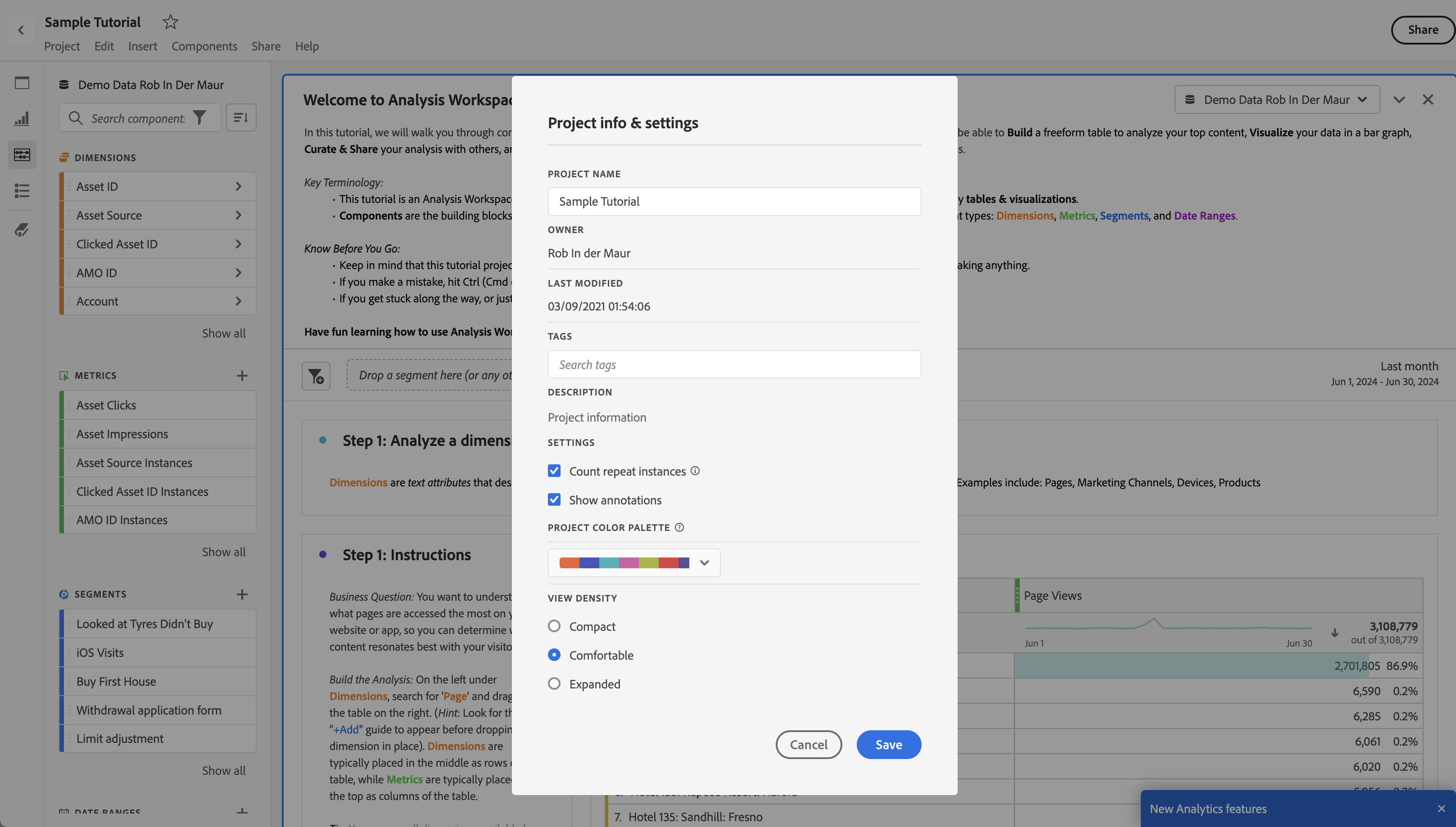Open the Panels icon in left rail
1456x827 pixels.
tap(22, 83)
